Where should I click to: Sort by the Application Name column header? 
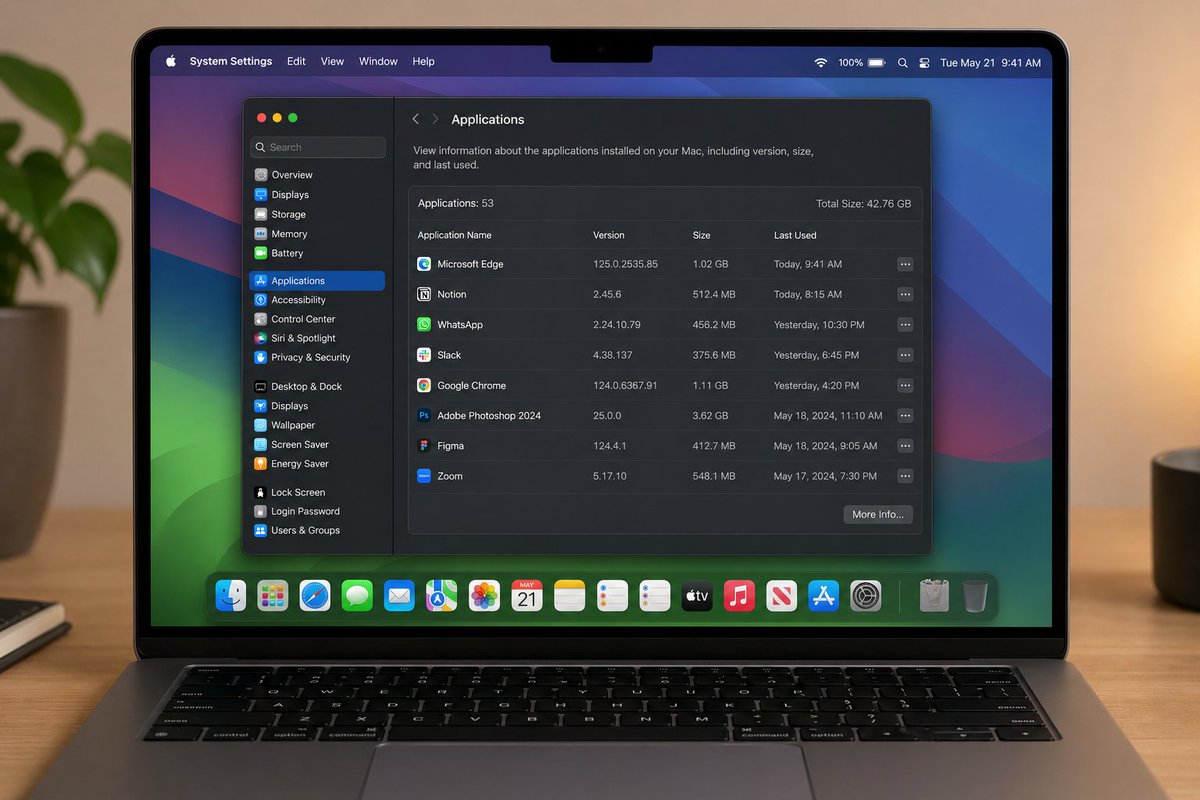tap(455, 235)
